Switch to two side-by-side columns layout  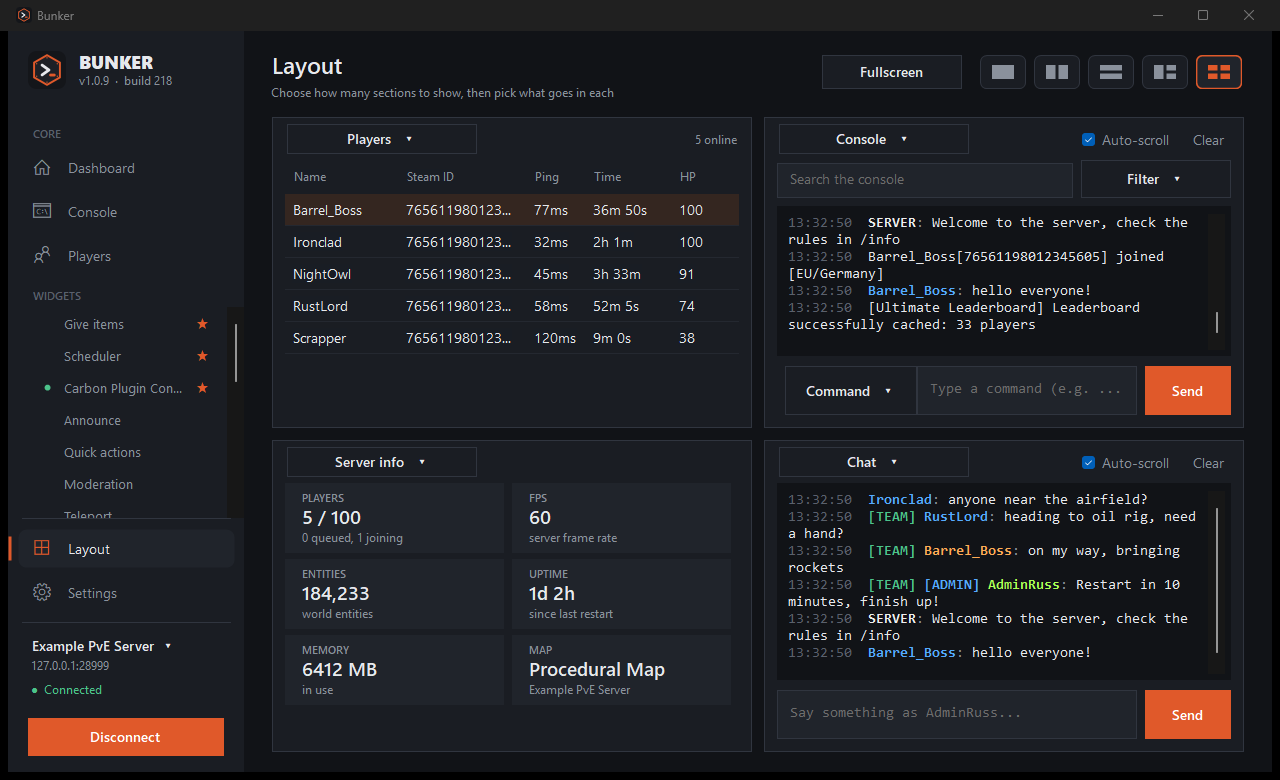click(1057, 72)
